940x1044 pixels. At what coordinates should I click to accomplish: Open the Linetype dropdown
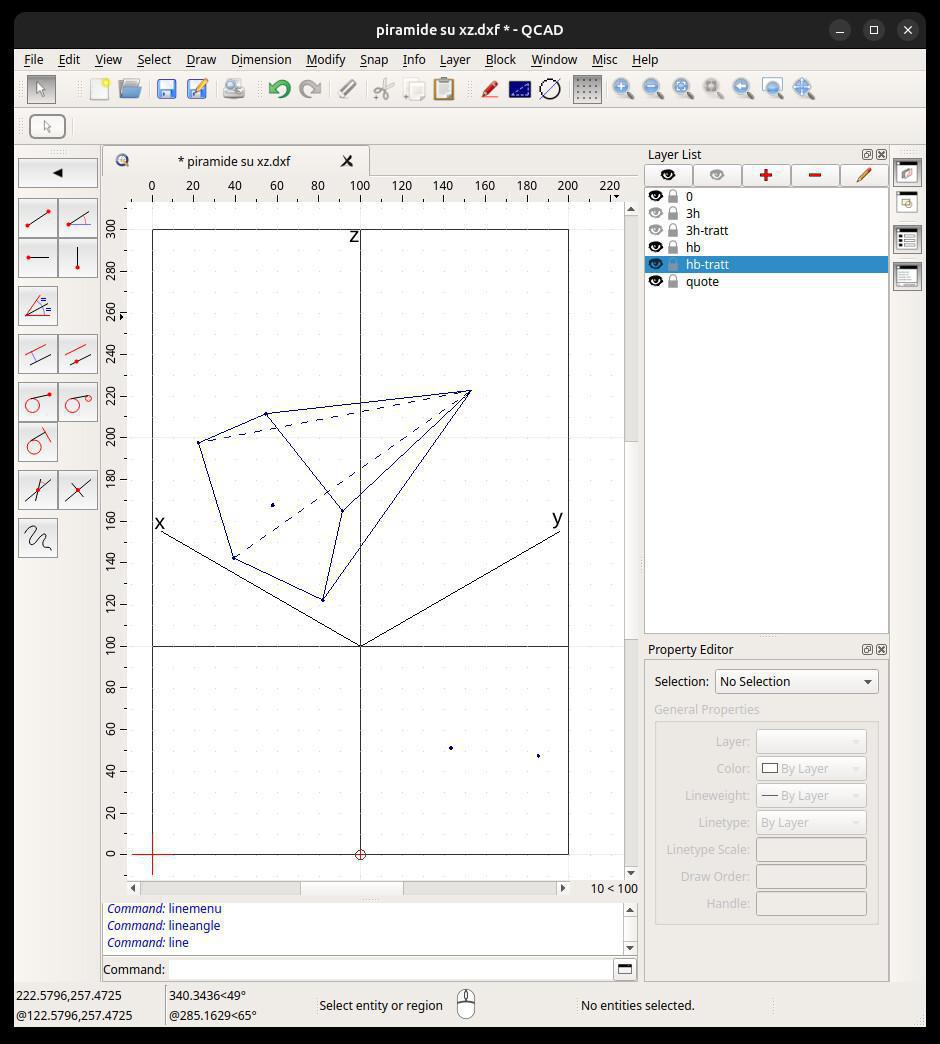pos(810,823)
